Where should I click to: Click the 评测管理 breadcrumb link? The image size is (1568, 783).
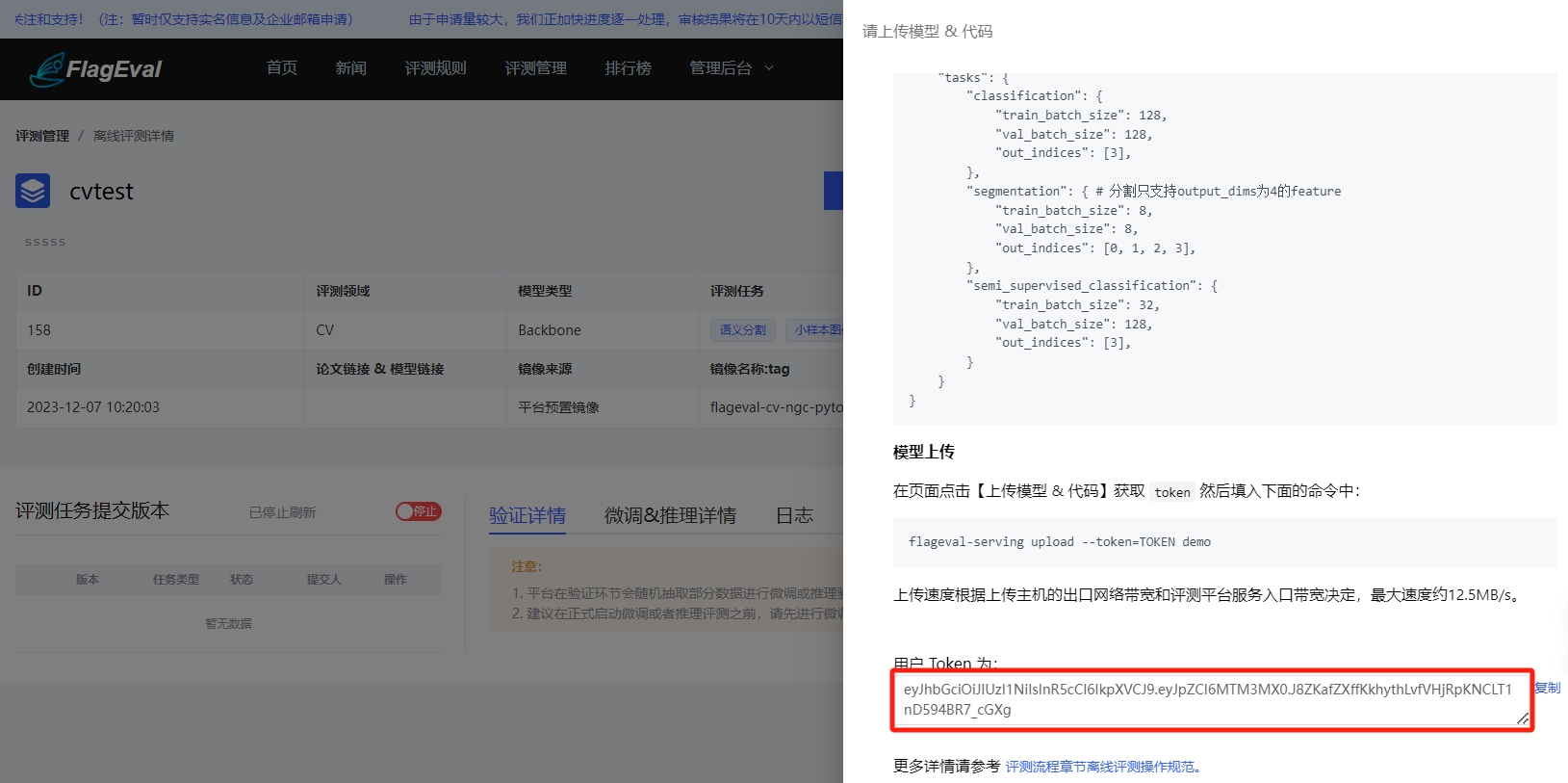[41, 136]
